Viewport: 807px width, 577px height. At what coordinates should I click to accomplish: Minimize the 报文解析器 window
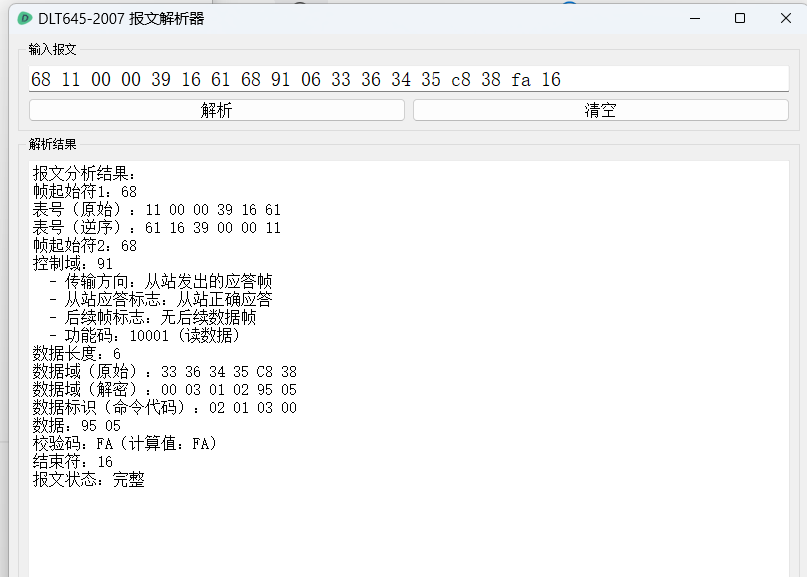pos(695,18)
